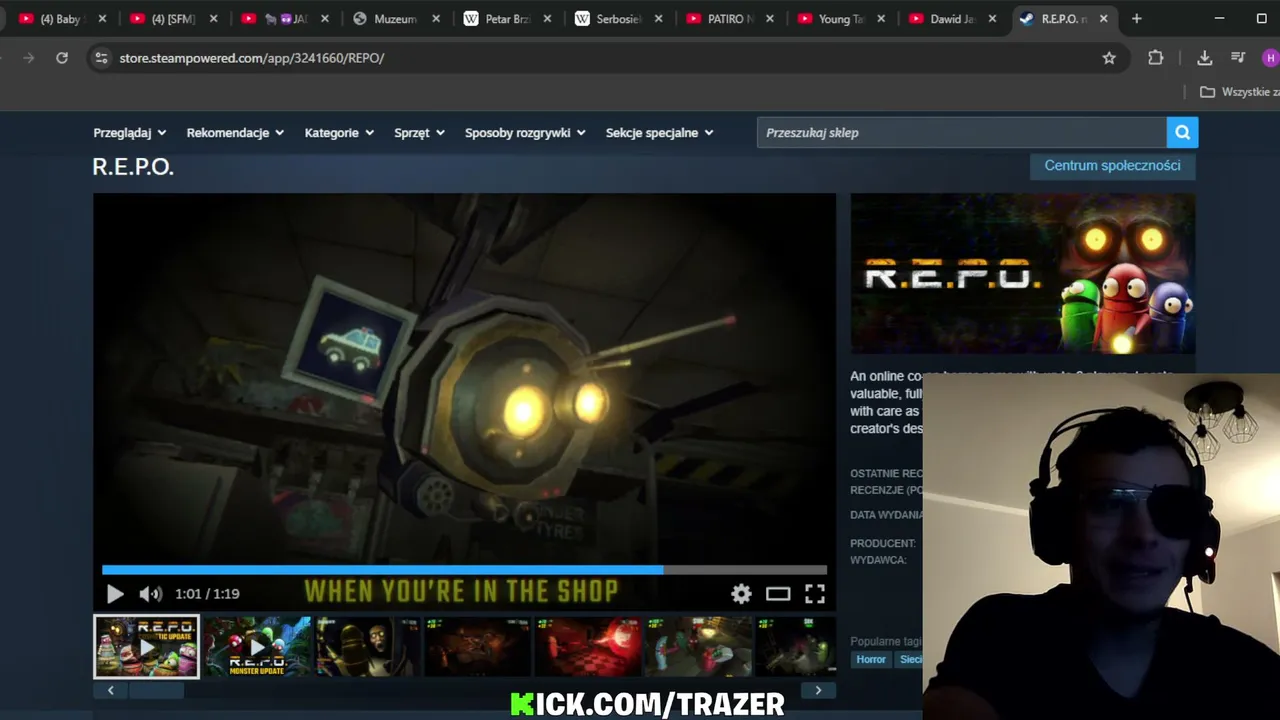Select the Horror tag
This screenshot has height=720, width=1280.
tap(871, 659)
